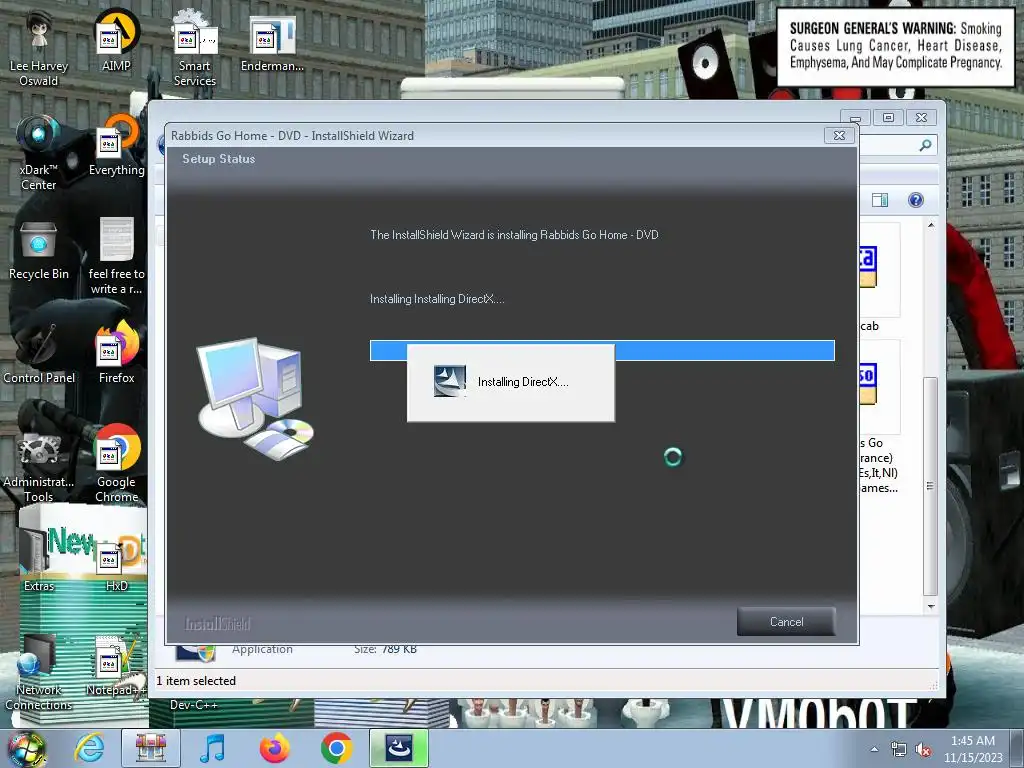Image resolution: width=1024 pixels, height=768 pixels.
Task: Open the Recycle Bin
Action: [x=39, y=251]
